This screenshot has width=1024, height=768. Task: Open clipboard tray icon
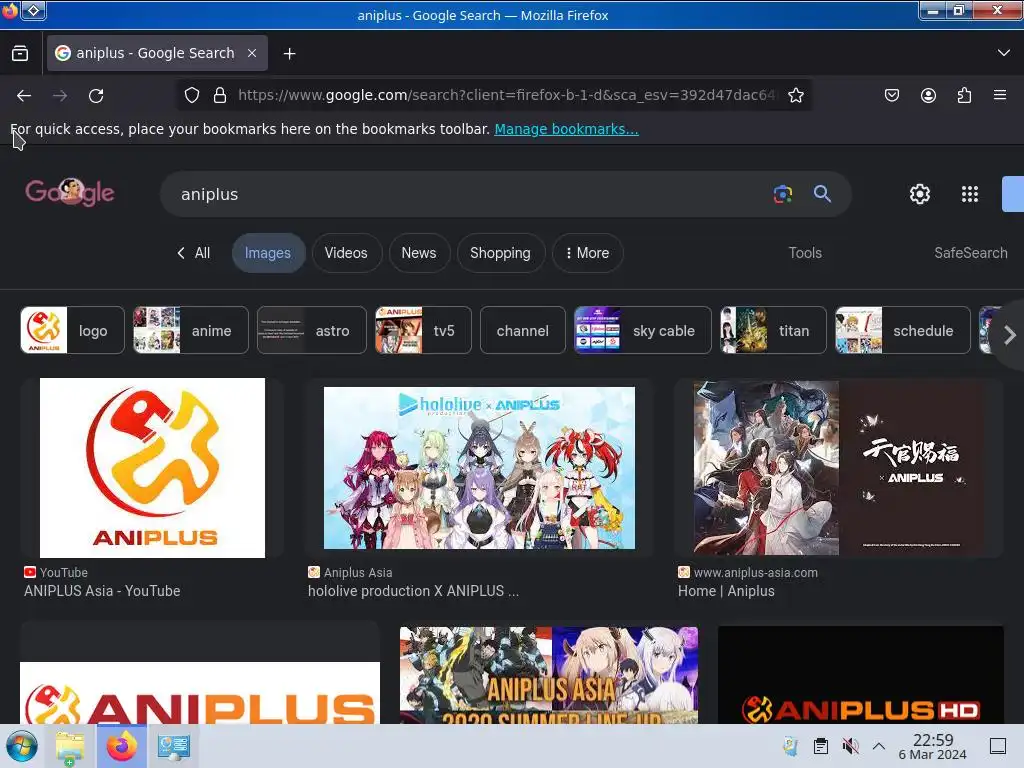[821, 746]
